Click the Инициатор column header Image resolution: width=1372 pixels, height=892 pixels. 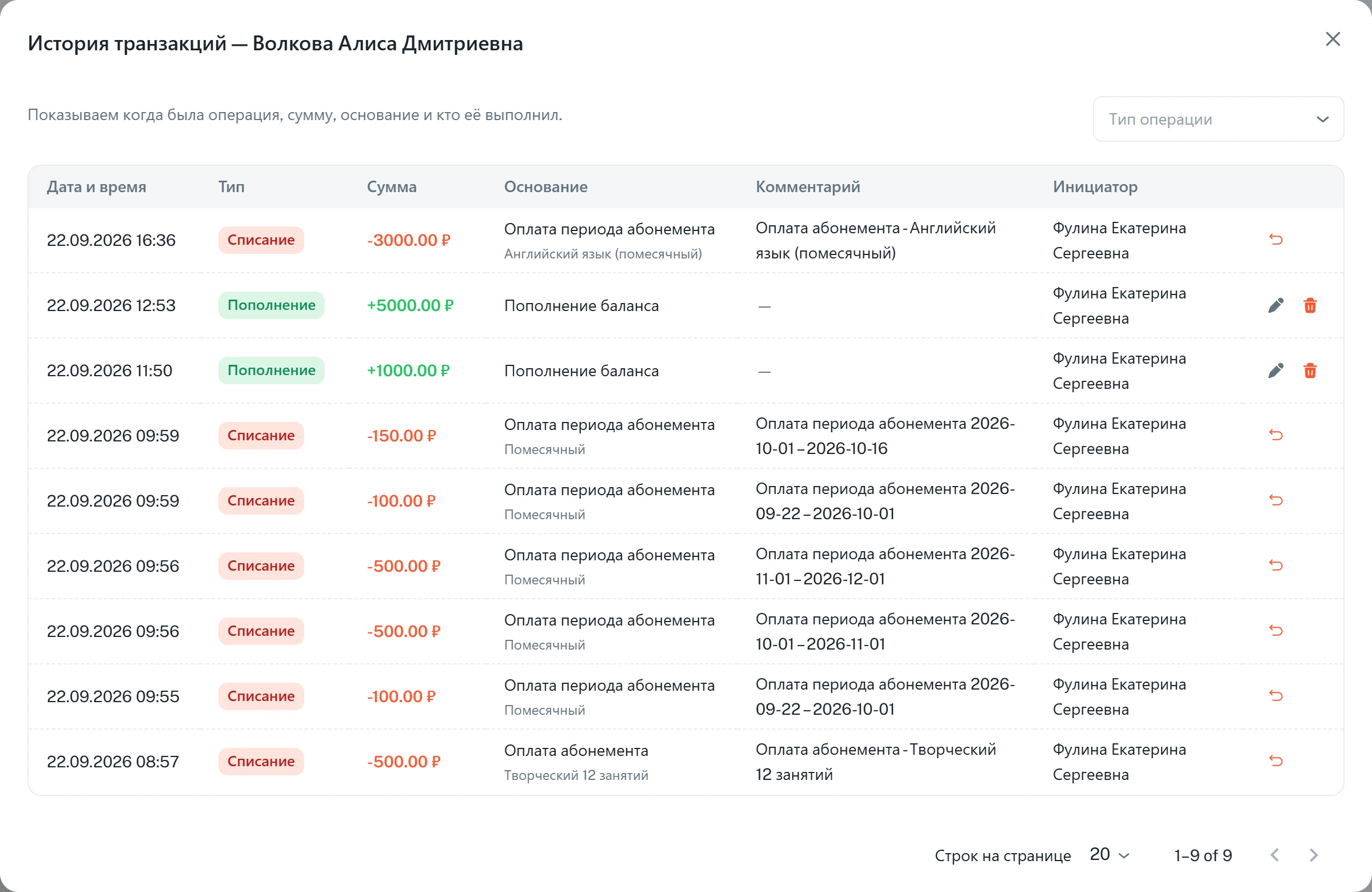pos(1095,187)
